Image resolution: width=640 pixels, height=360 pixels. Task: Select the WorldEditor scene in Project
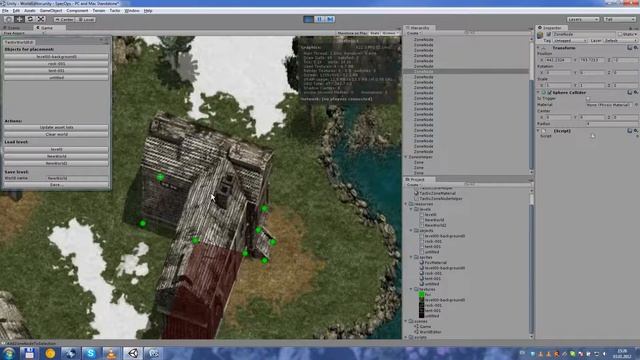tap(428, 332)
